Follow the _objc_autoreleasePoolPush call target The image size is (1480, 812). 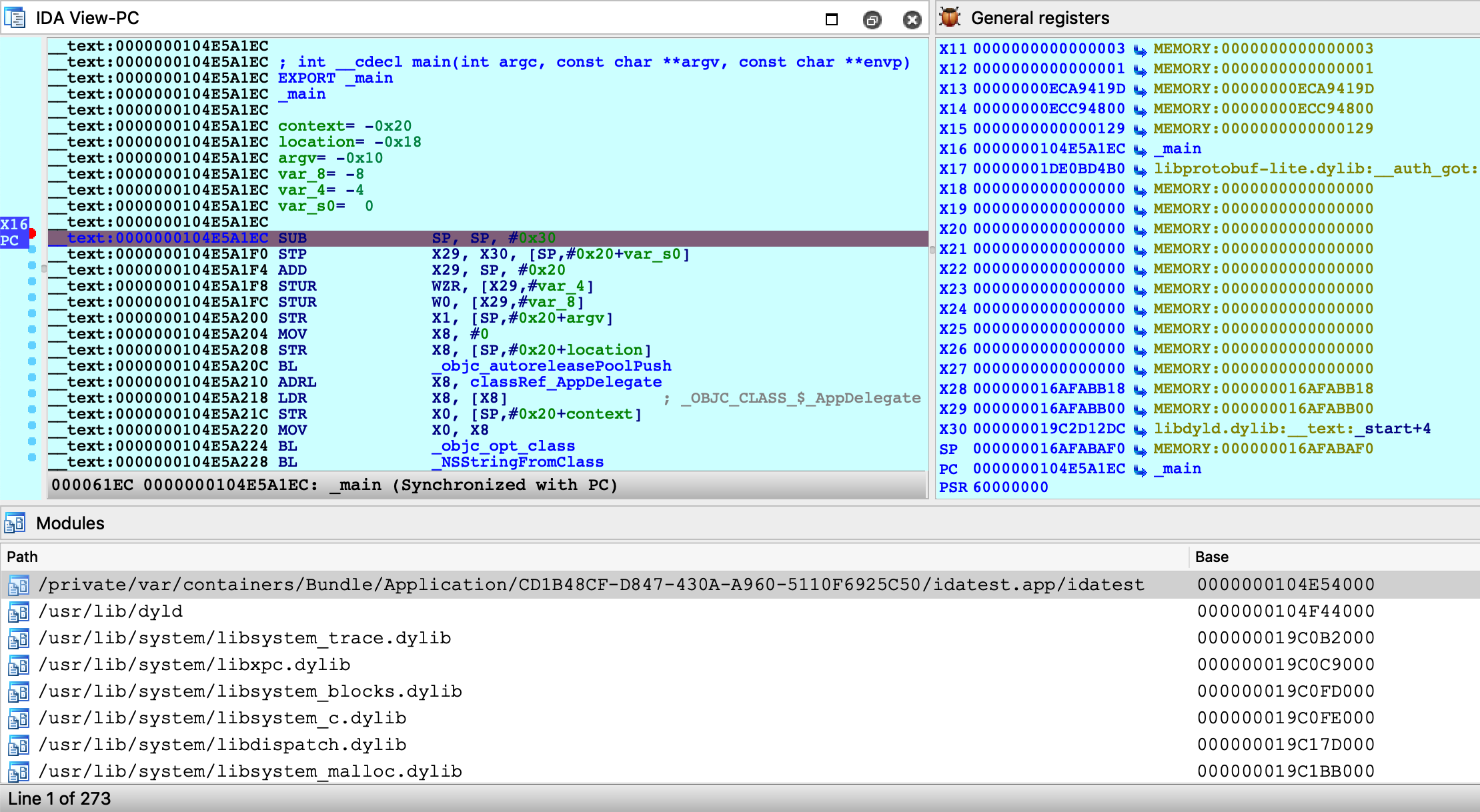tap(552, 366)
